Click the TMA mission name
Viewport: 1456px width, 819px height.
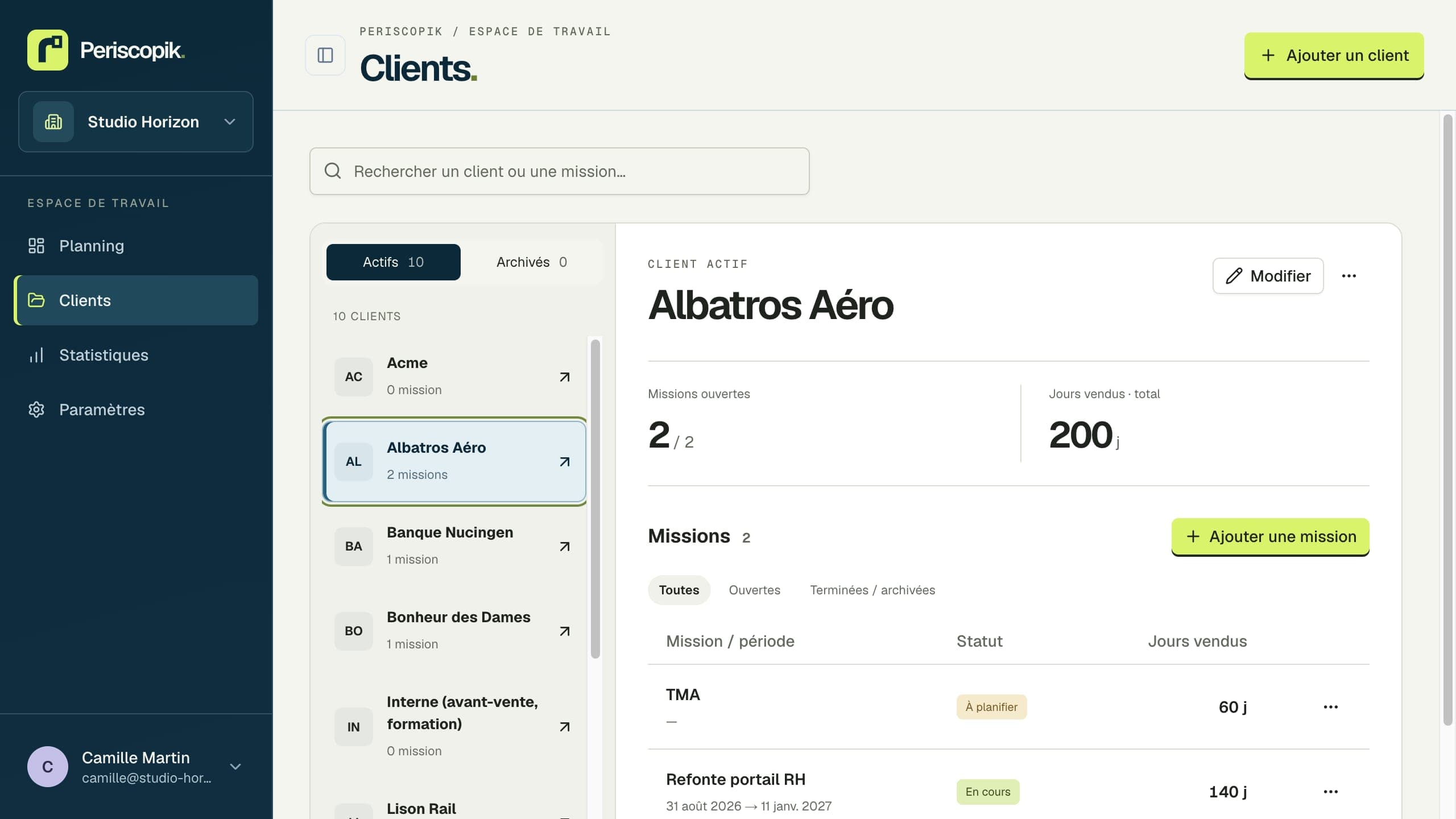coord(683,694)
